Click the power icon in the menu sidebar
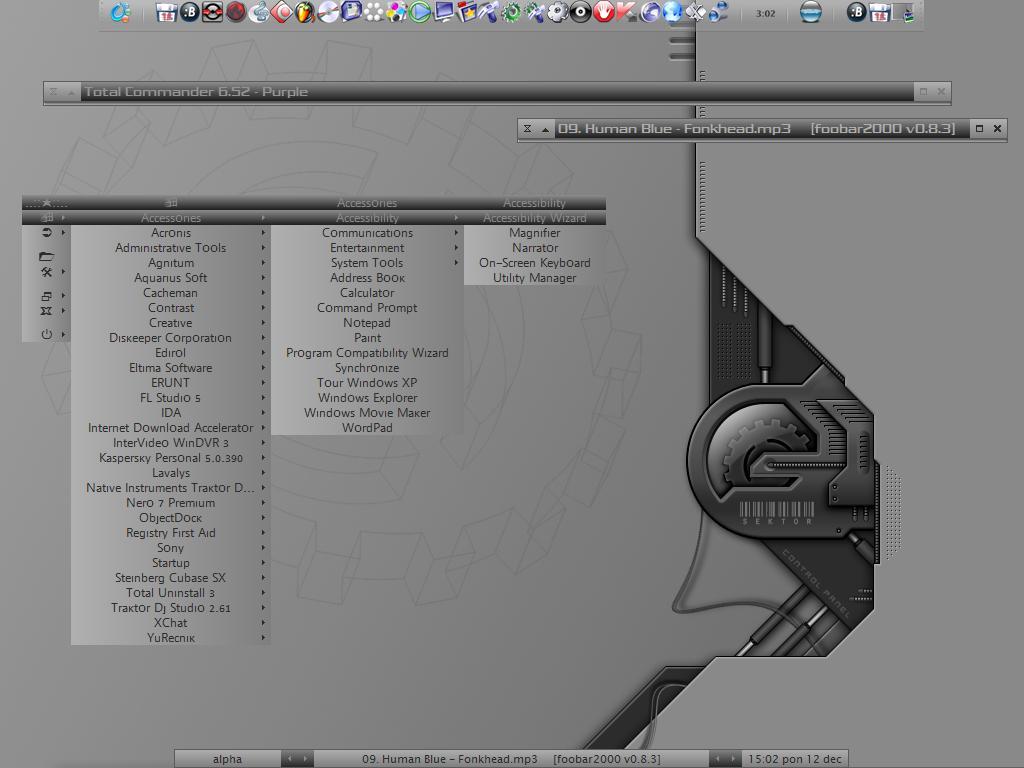The height and width of the screenshot is (768, 1024). (46, 334)
